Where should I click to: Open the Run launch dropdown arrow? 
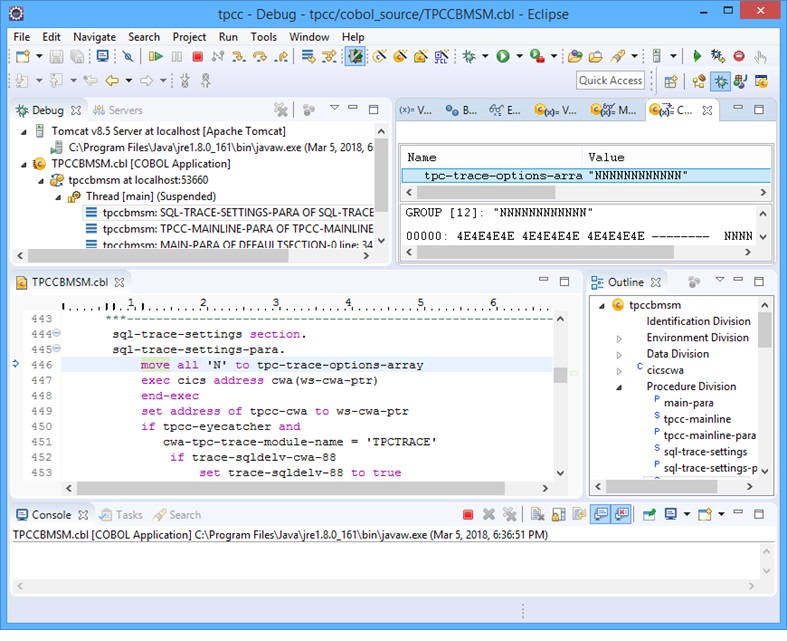coord(519,56)
